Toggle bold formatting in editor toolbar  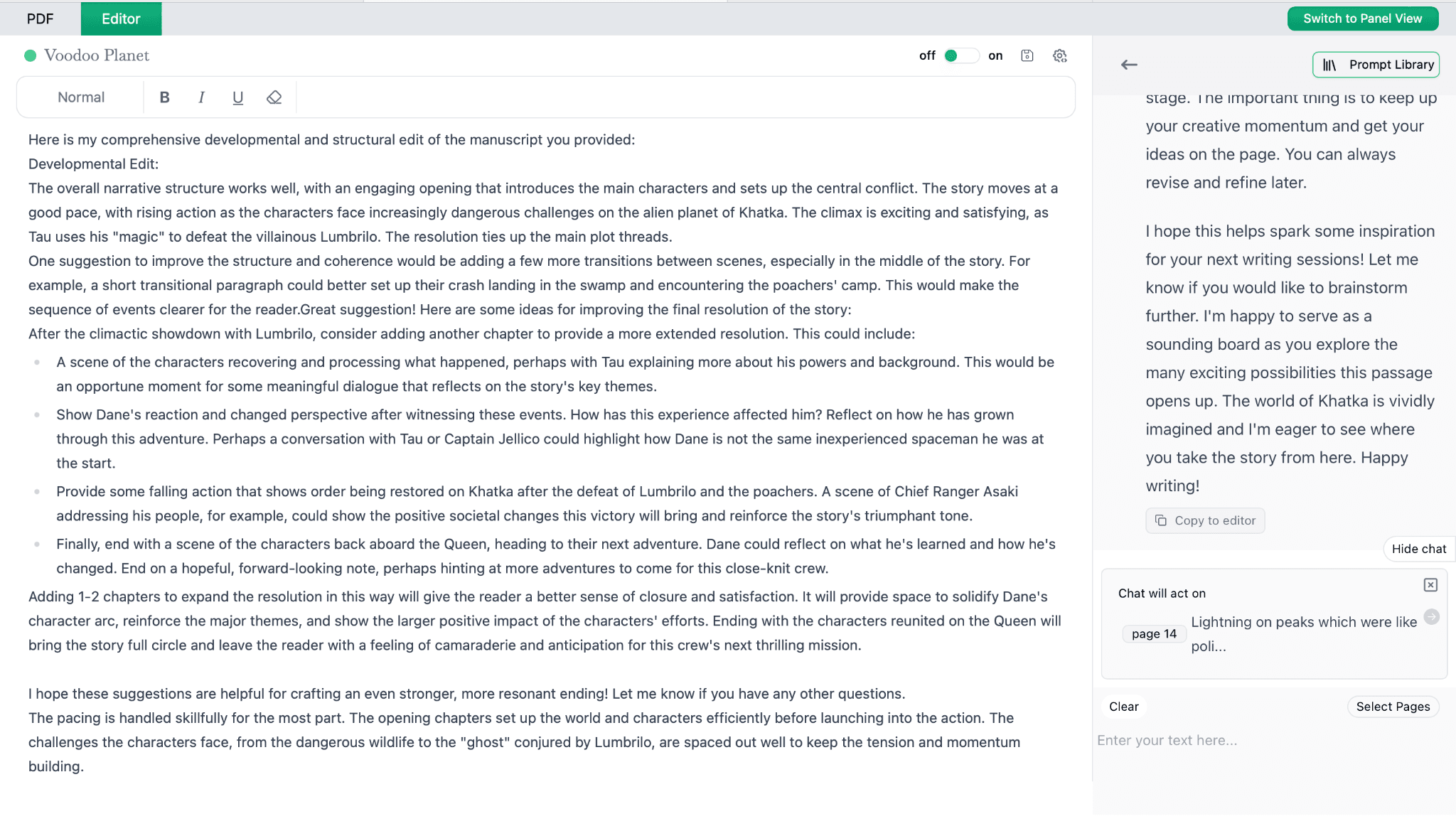(x=164, y=97)
